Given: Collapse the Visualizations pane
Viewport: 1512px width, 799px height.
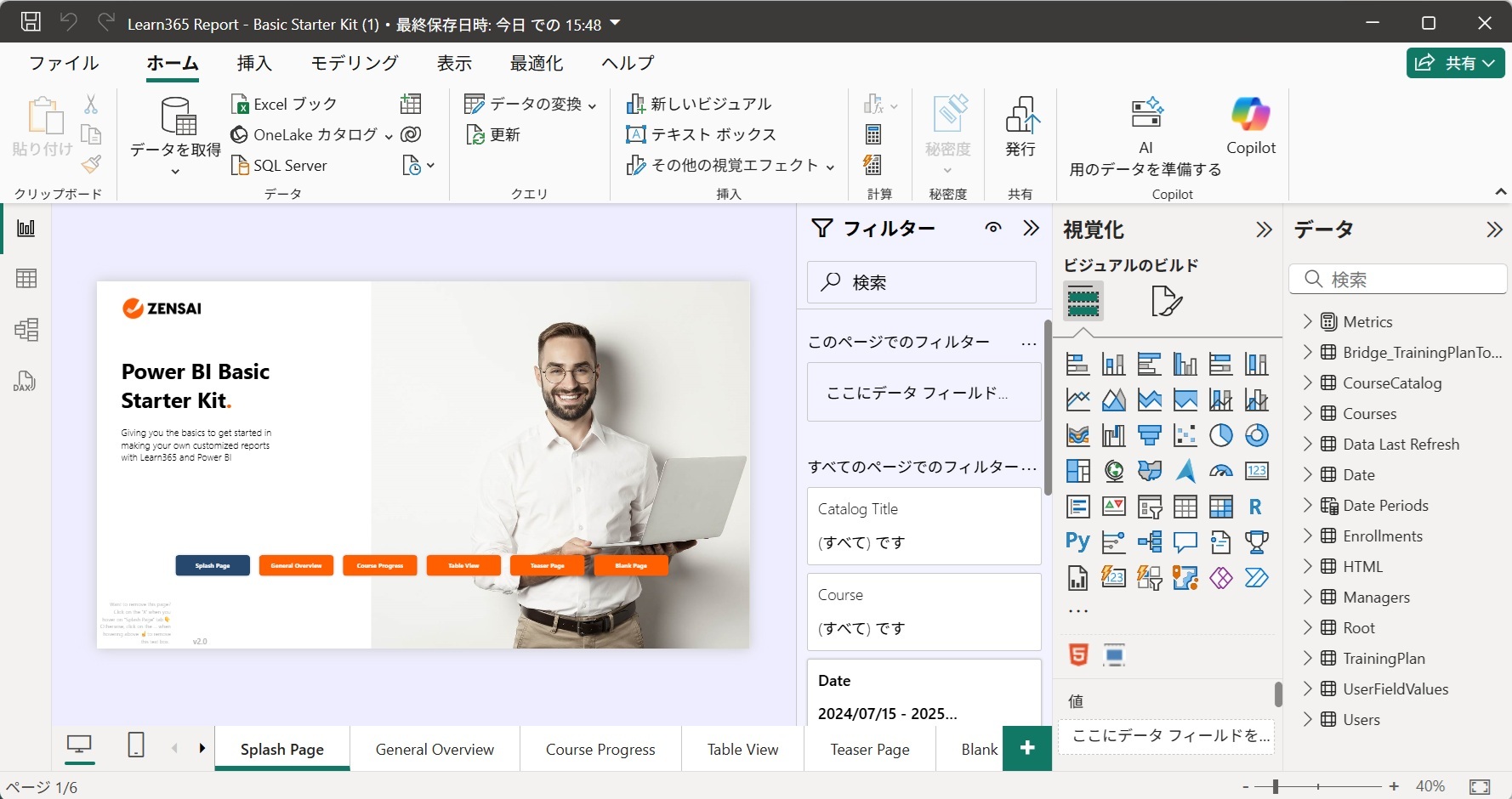Looking at the screenshot, I should [x=1264, y=229].
